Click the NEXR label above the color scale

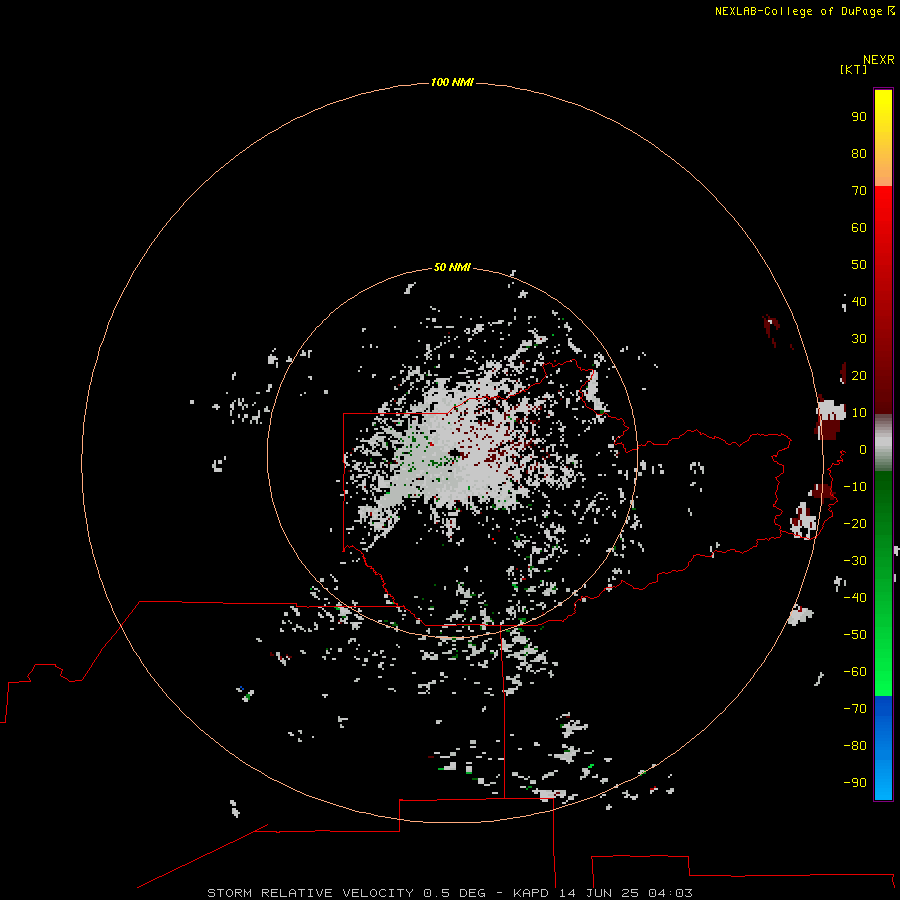click(879, 60)
